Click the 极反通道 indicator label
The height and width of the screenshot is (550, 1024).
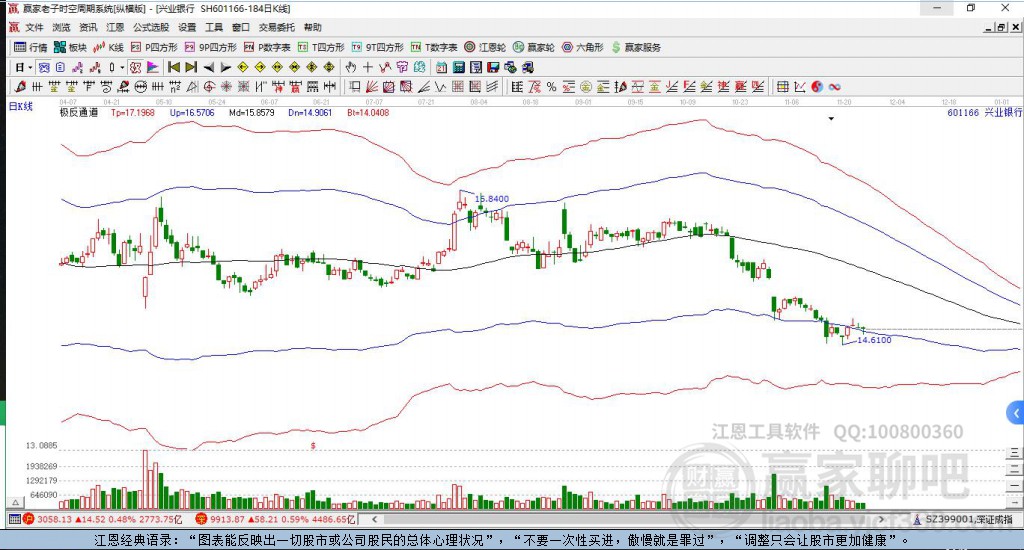coord(79,112)
